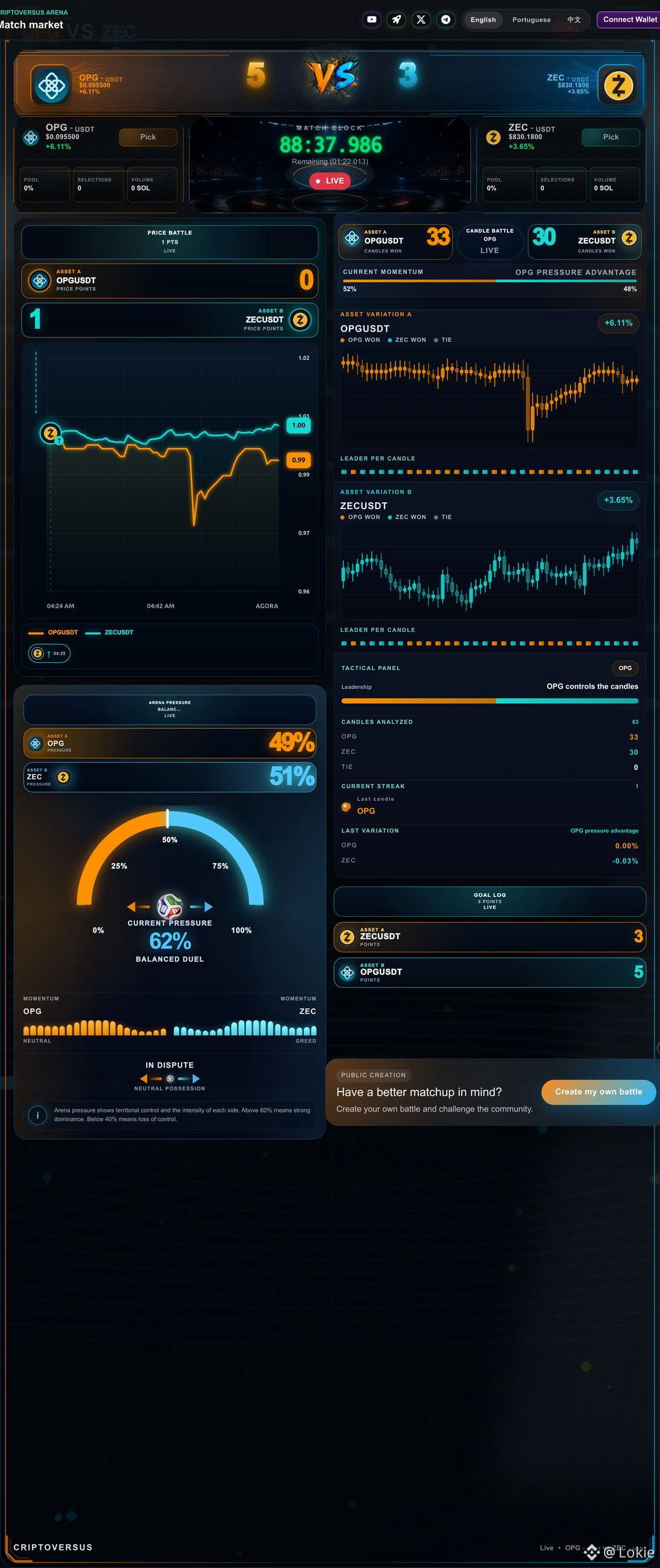Click the ZECUSDT candlestick chart
This screenshot has height=1568, width=660.
[489, 571]
